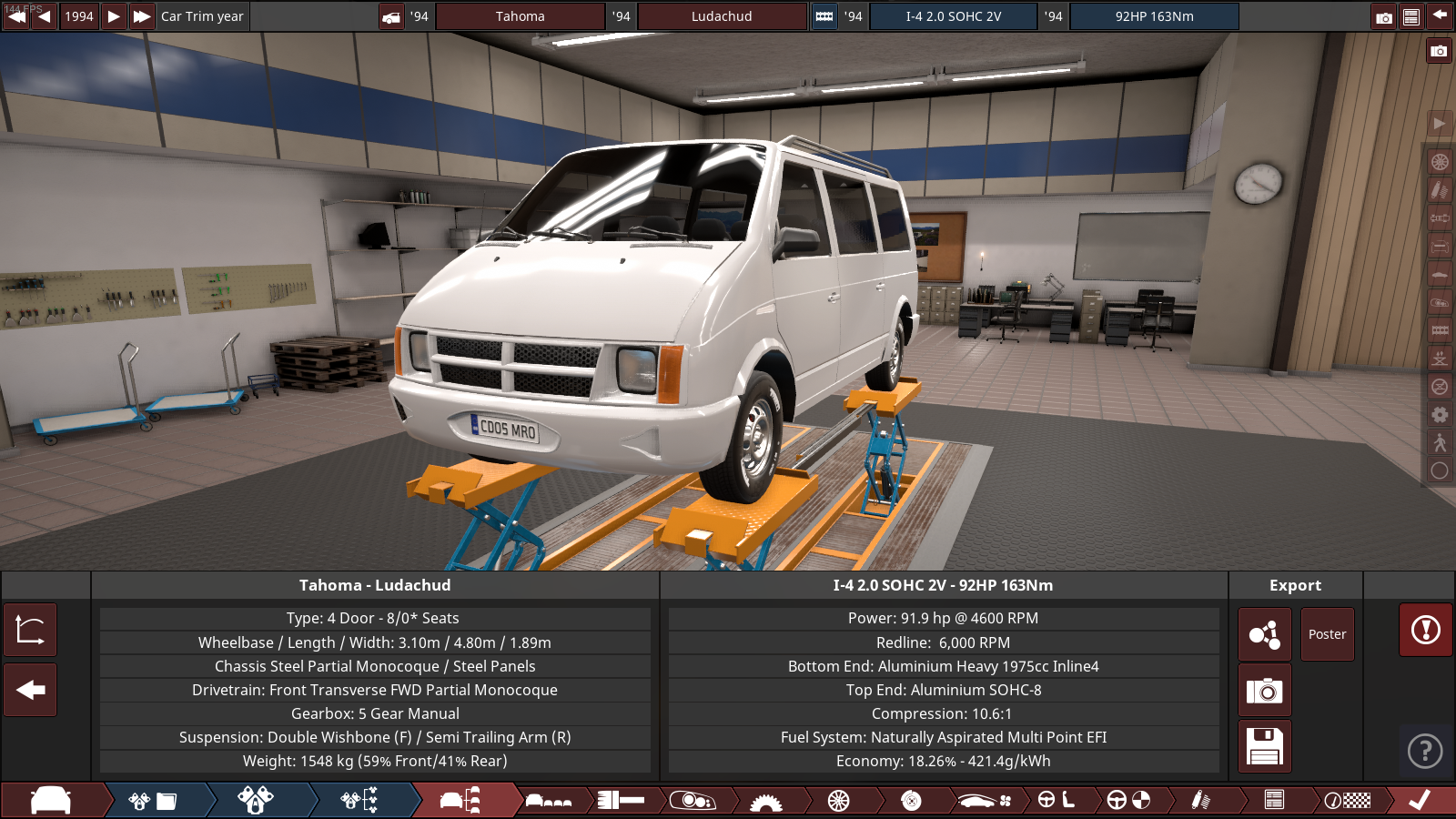
Task: Click the Export share icon button
Action: (1265, 634)
